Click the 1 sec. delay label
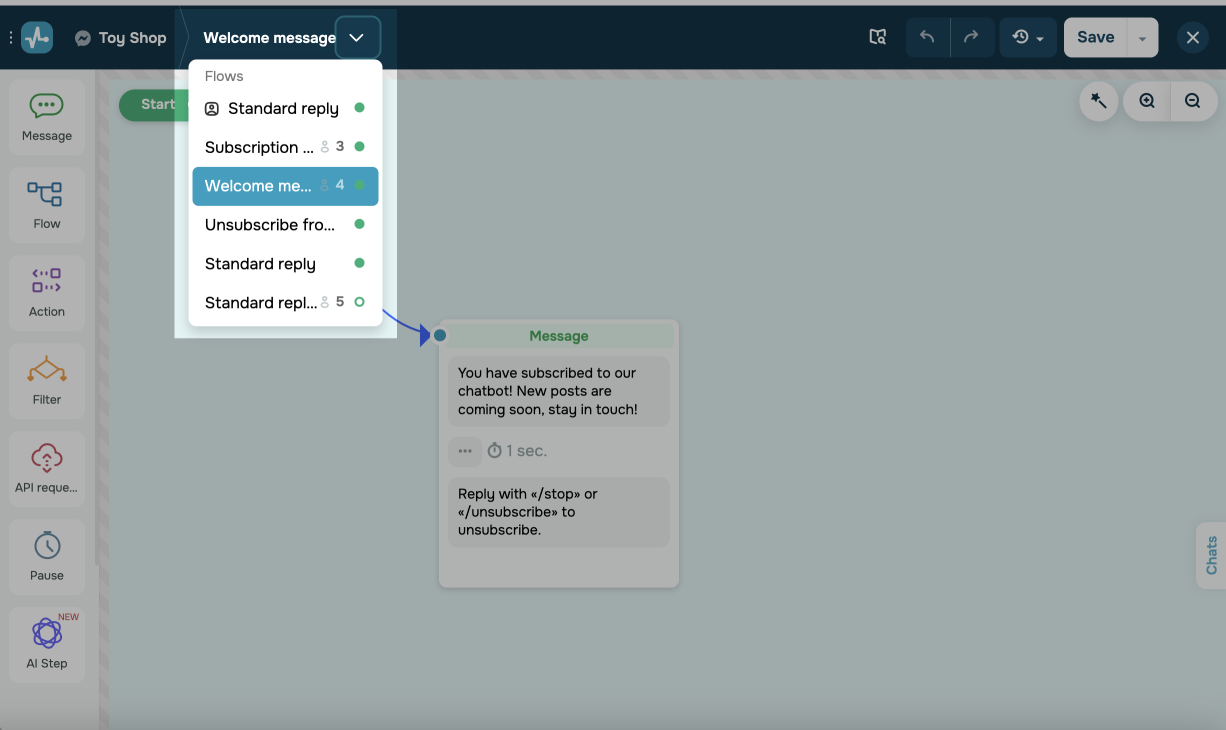This screenshot has height=730, width=1226. [x=517, y=451]
